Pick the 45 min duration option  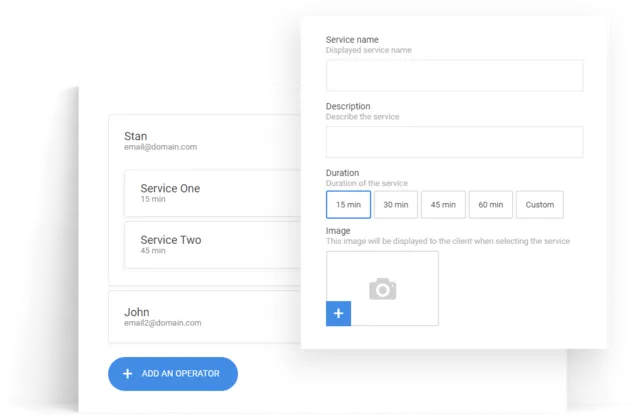tap(442, 205)
